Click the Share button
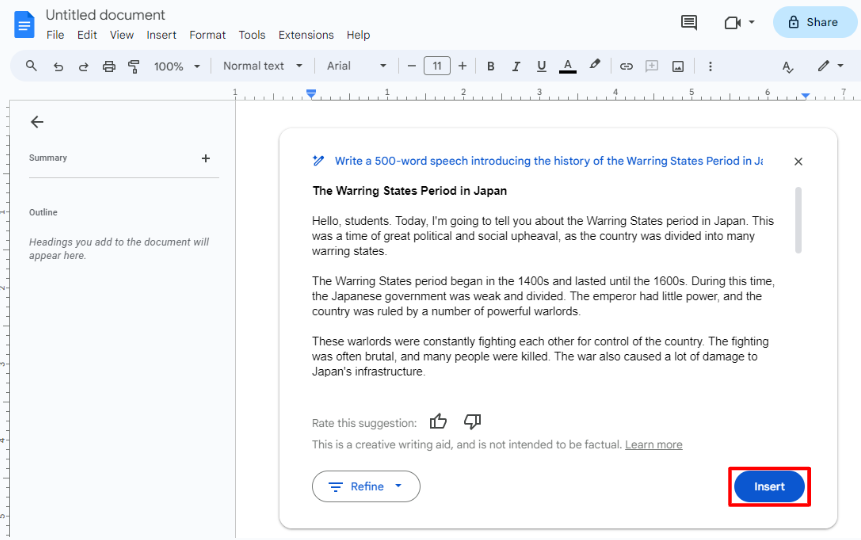The width and height of the screenshot is (861, 540). 814,23
